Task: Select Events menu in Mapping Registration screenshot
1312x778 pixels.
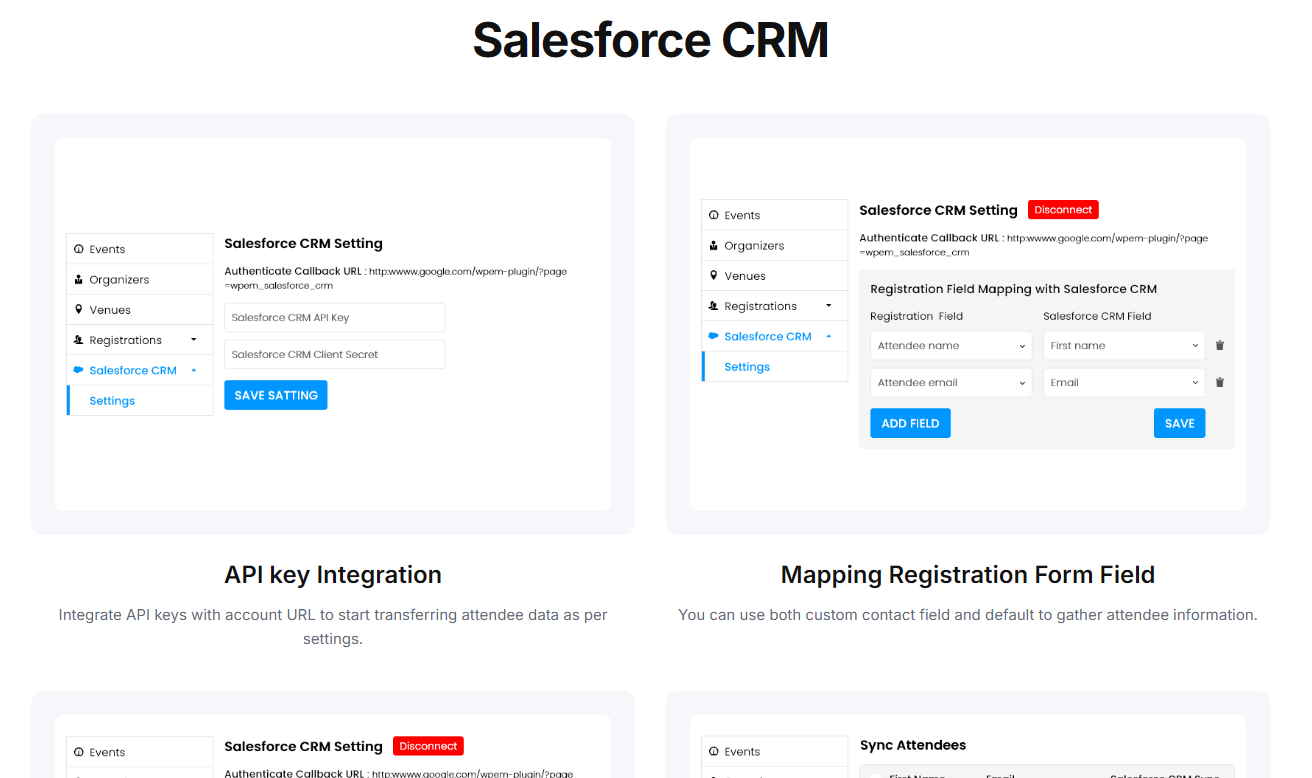Action: [x=775, y=215]
